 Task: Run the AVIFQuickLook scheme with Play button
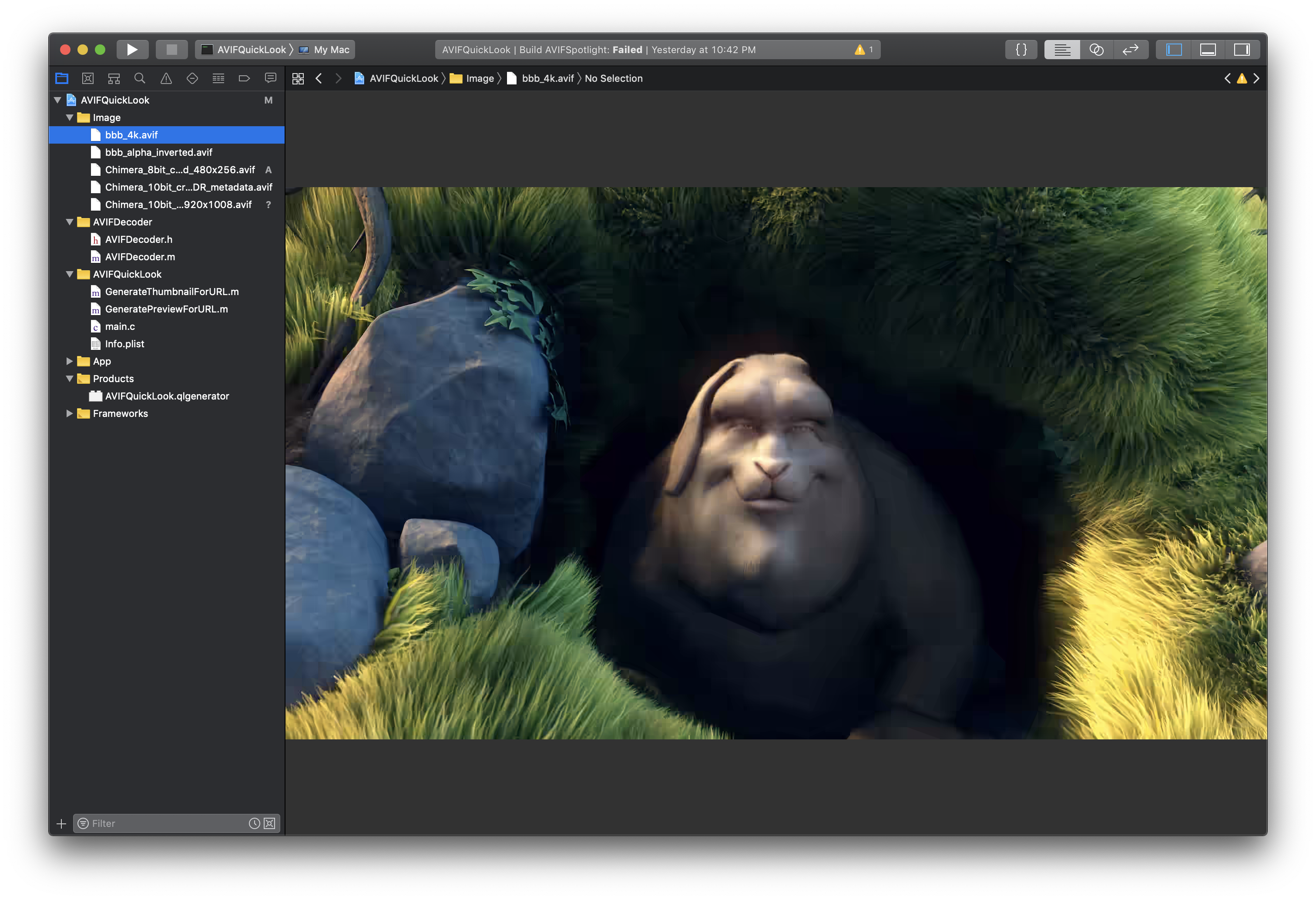point(132,50)
